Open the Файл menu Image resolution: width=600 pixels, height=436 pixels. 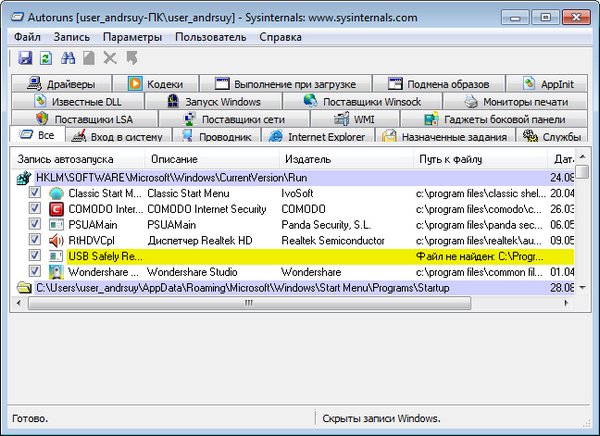(28, 37)
